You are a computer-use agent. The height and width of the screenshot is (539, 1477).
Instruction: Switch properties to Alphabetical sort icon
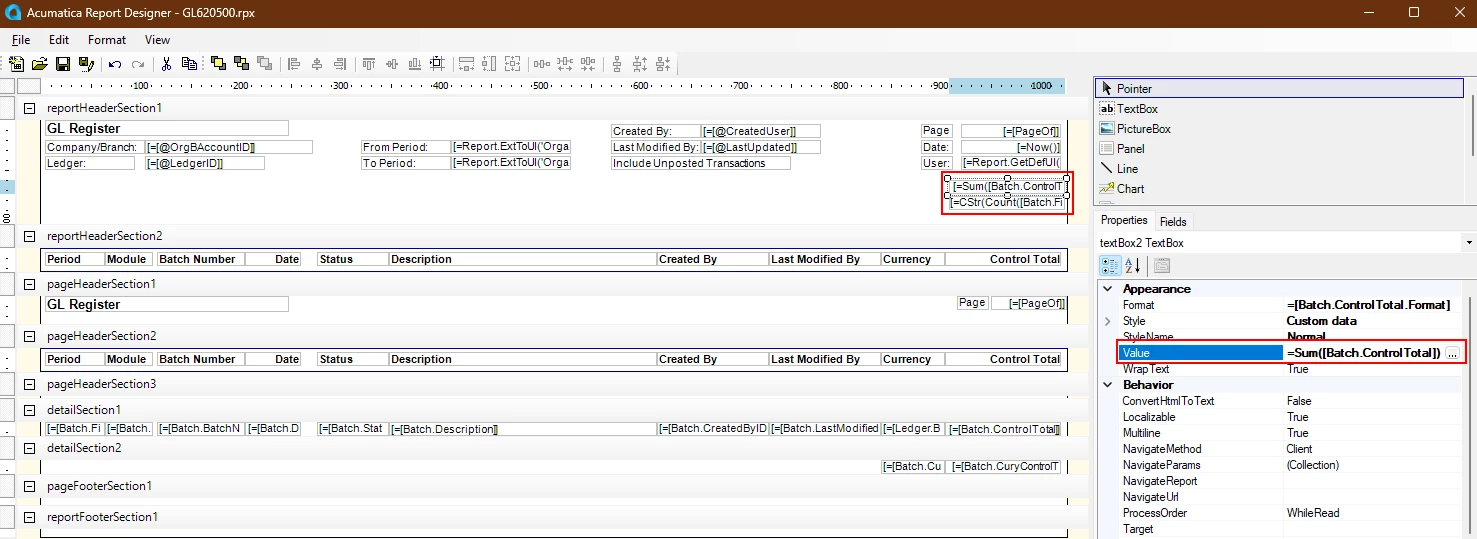[x=1133, y=265]
